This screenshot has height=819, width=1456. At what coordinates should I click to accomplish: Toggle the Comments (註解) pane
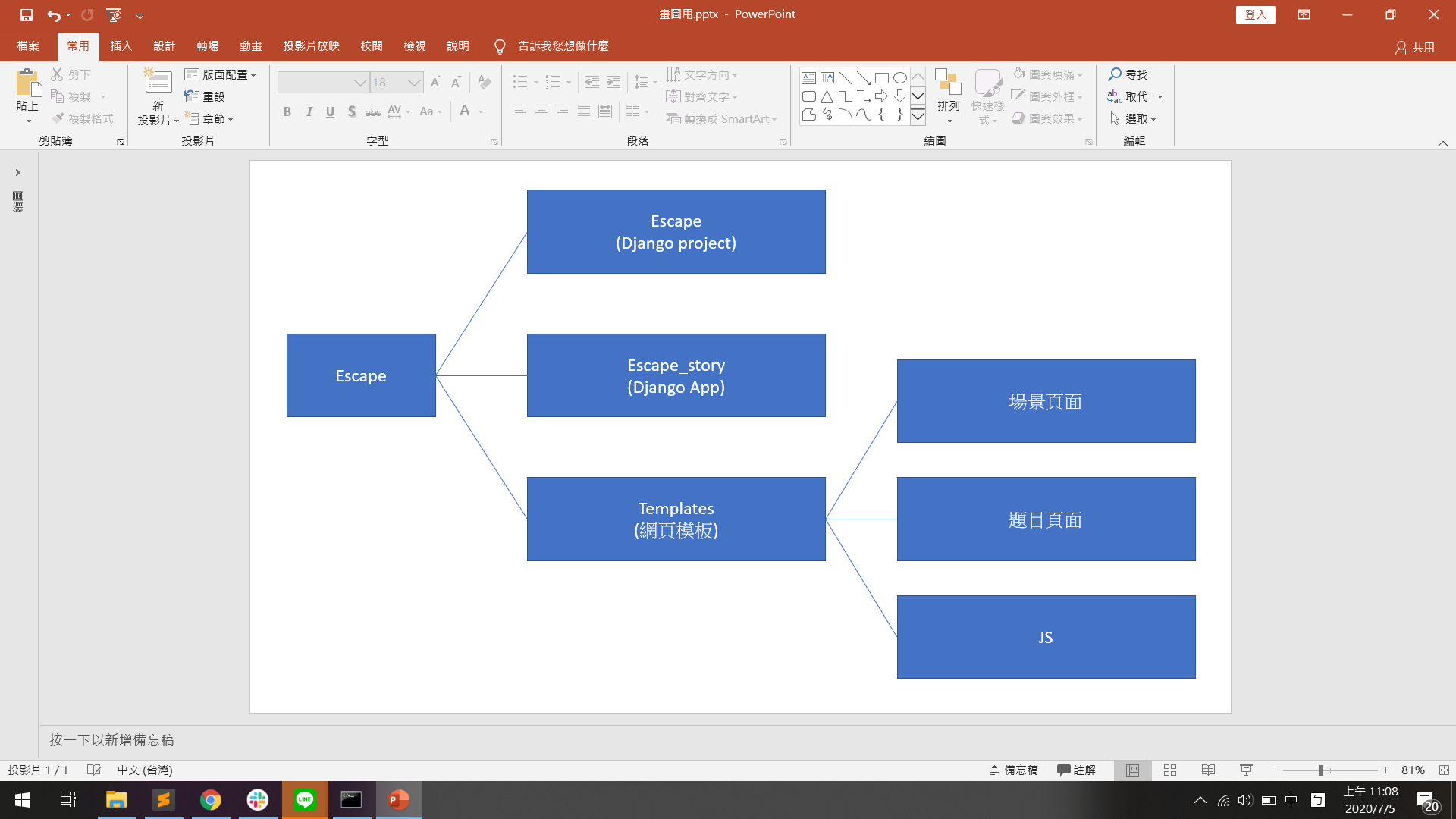pos(1076,770)
